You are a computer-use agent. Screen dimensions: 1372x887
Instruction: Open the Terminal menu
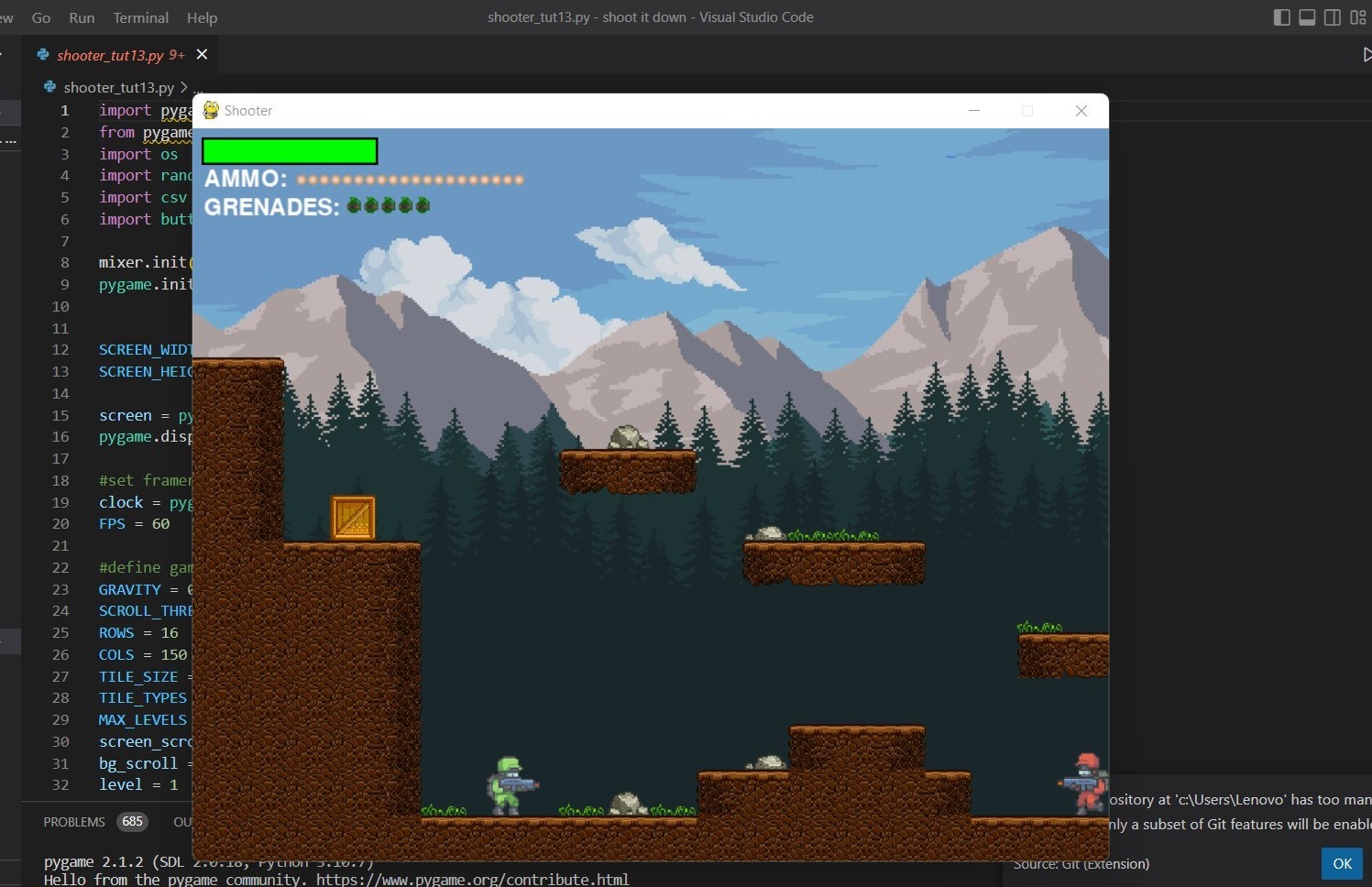(x=140, y=17)
